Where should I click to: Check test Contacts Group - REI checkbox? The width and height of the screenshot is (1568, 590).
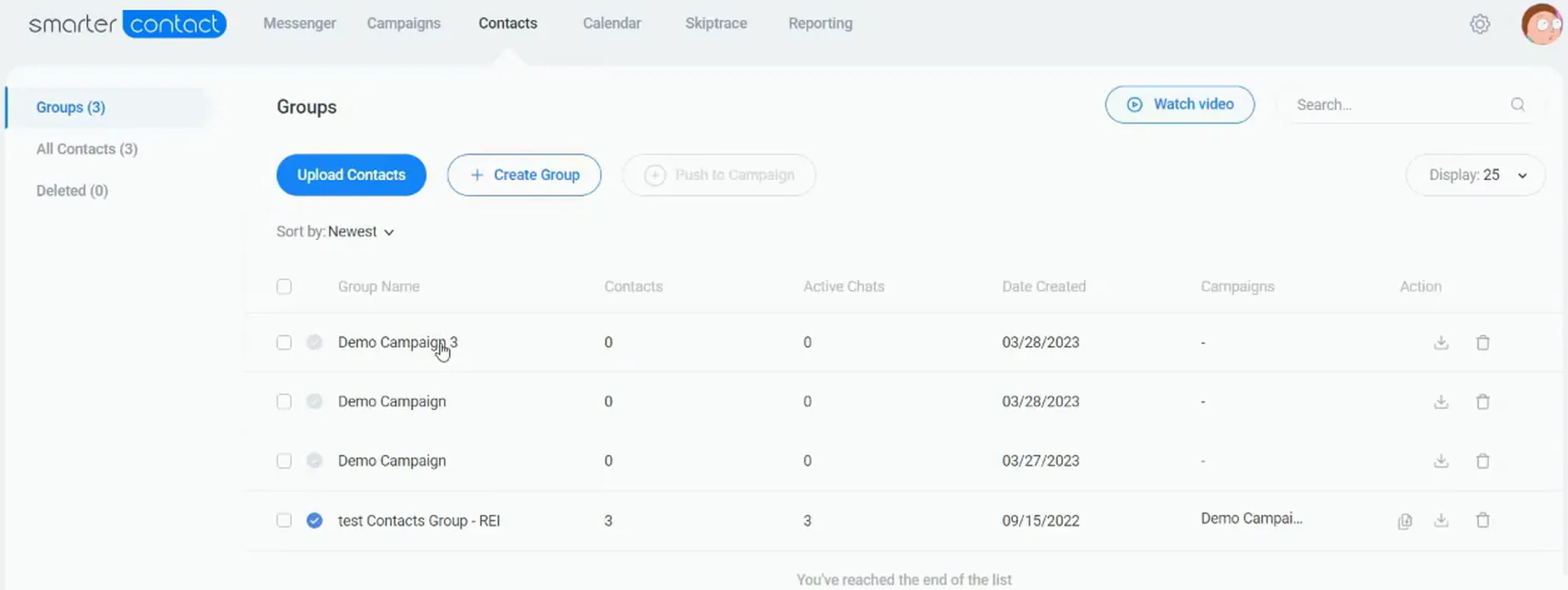pos(284,520)
